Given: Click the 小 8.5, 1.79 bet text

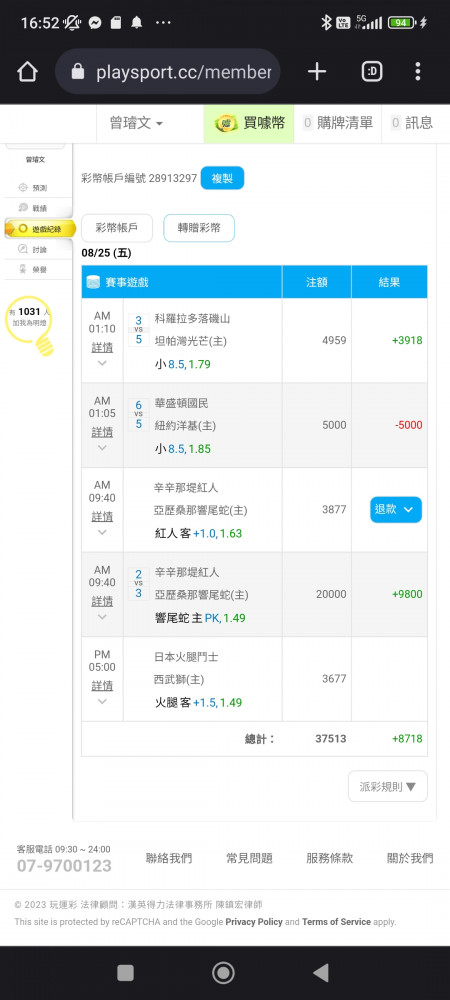Looking at the screenshot, I should (x=183, y=365).
